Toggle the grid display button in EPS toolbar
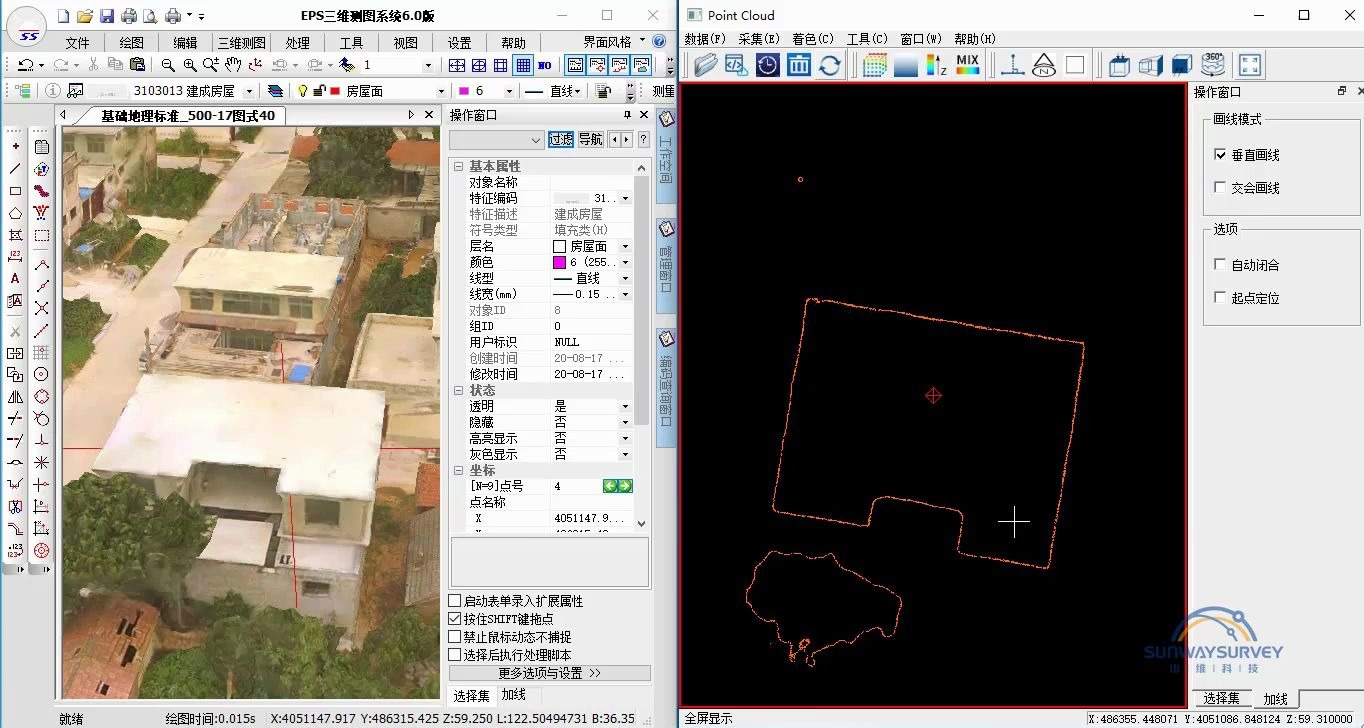 523,65
